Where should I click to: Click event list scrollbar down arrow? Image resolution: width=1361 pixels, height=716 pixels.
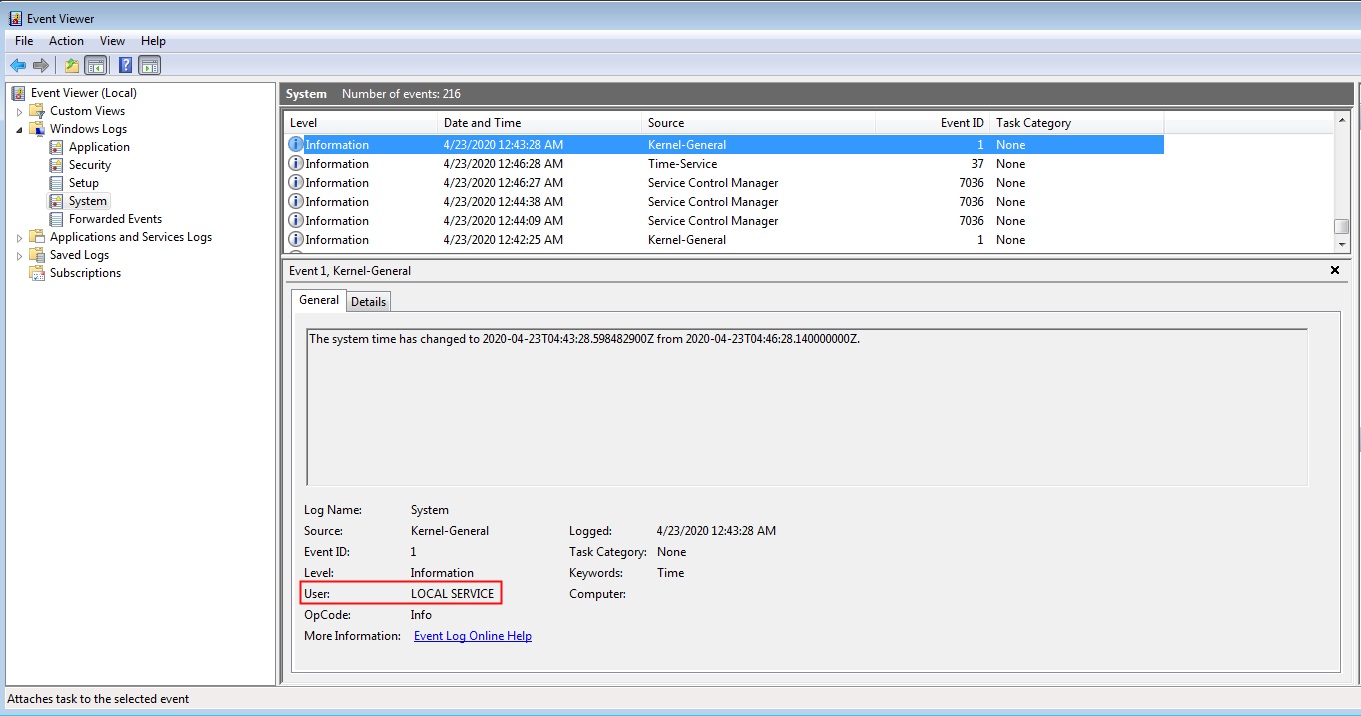click(x=1342, y=244)
